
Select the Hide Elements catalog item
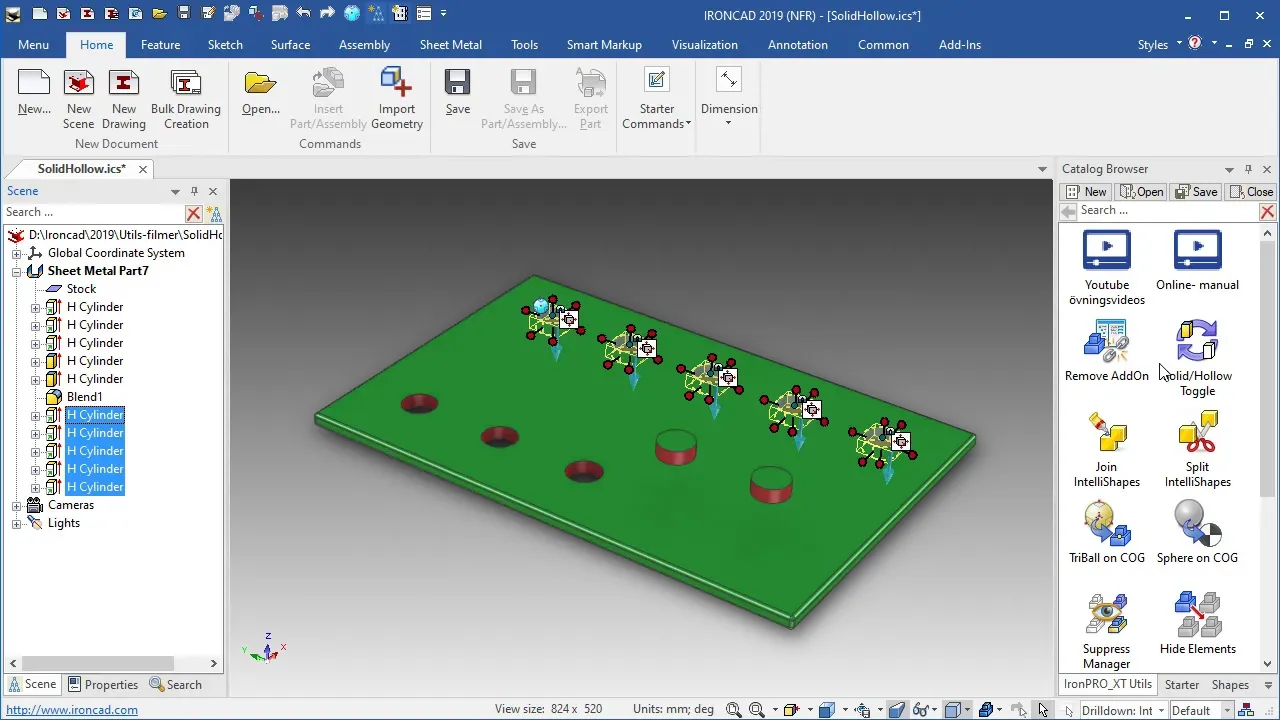click(1197, 623)
